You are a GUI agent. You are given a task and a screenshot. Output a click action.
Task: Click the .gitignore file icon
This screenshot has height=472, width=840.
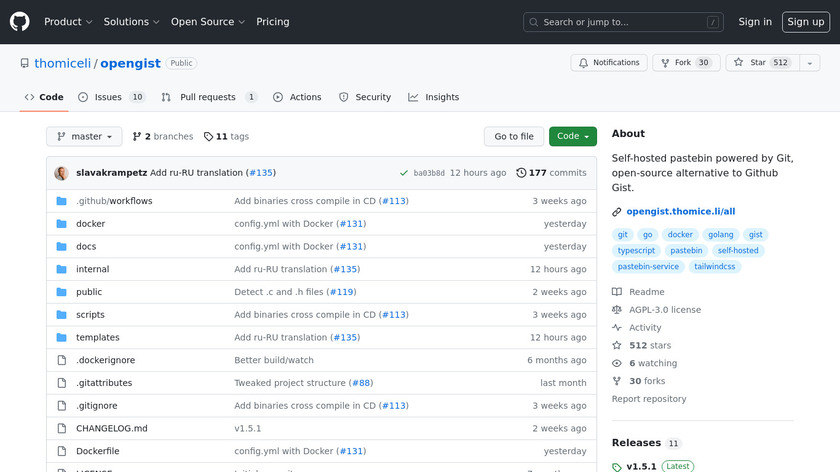coord(61,406)
